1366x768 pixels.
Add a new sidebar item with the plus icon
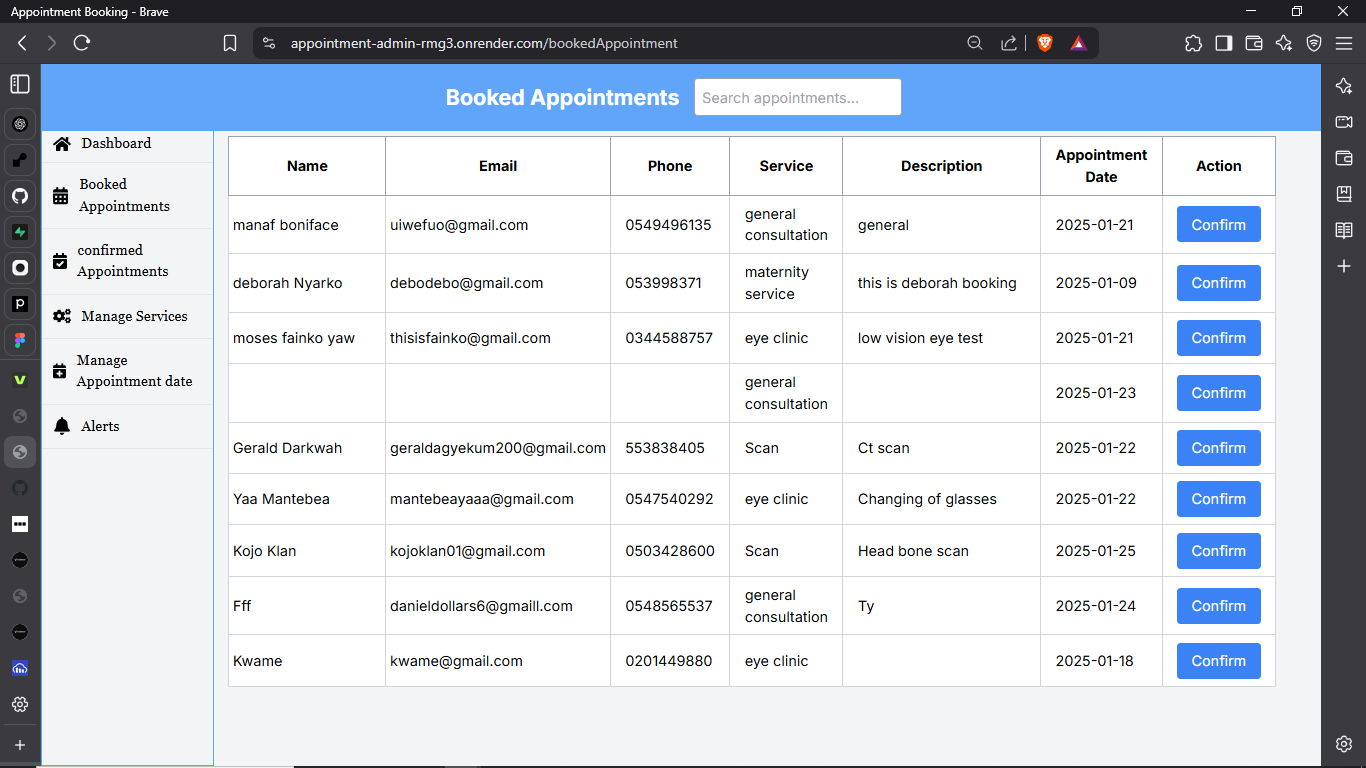click(1343, 266)
